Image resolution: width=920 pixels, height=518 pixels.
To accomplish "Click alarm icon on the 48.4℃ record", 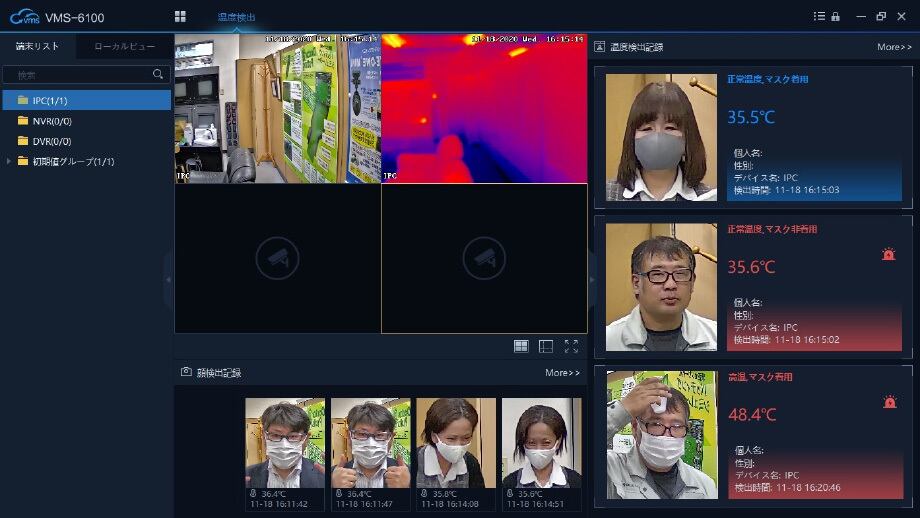I will click(889, 402).
